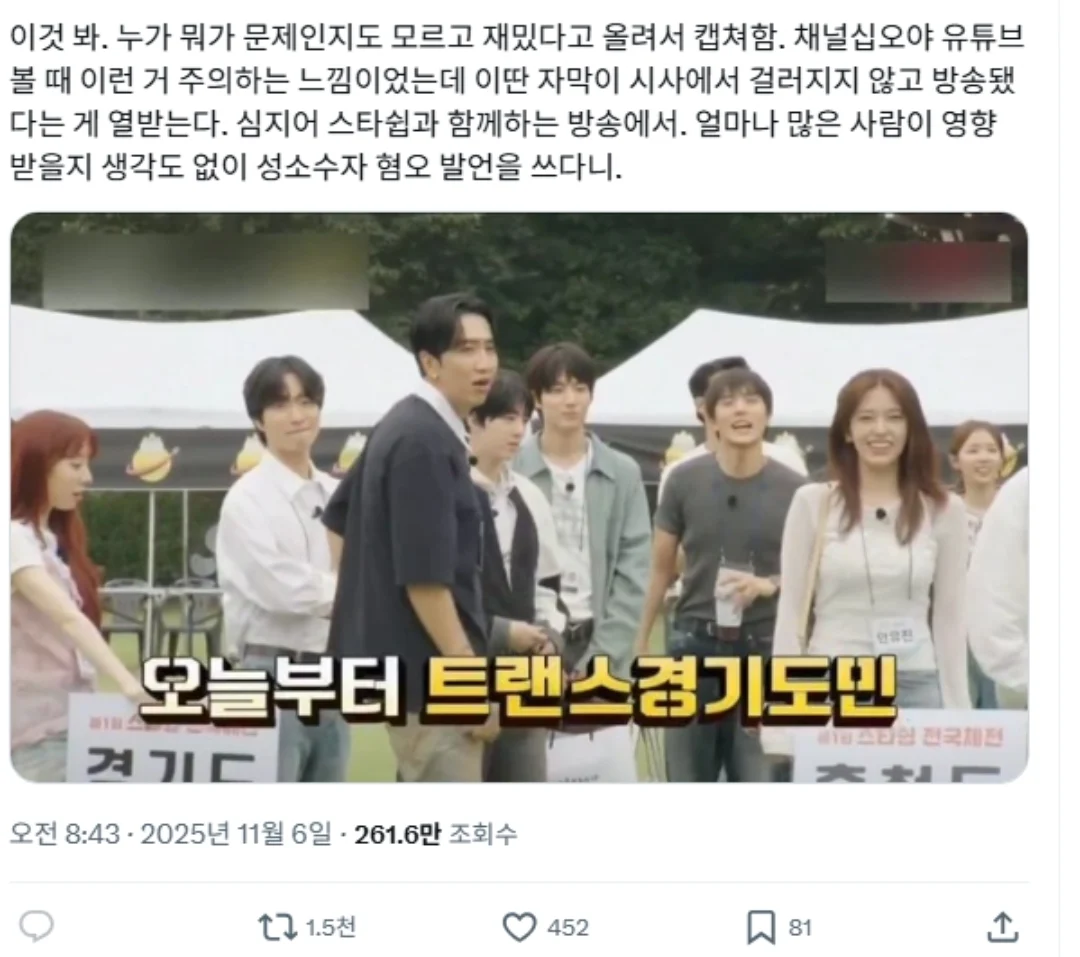Screen dimensions: 1080x957
Task: Open the share menu via upload arrow icon
Action: point(1002,927)
